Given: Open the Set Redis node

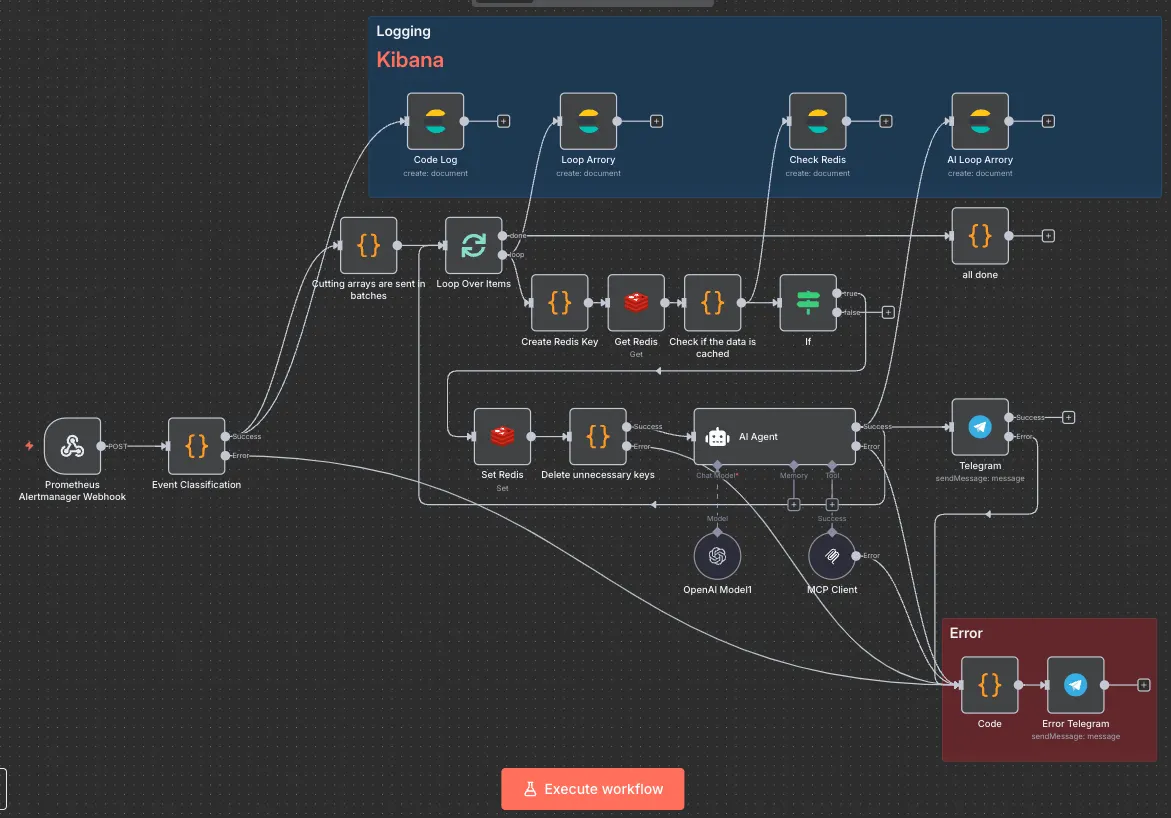Looking at the screenshot, I should click(501, 436).
